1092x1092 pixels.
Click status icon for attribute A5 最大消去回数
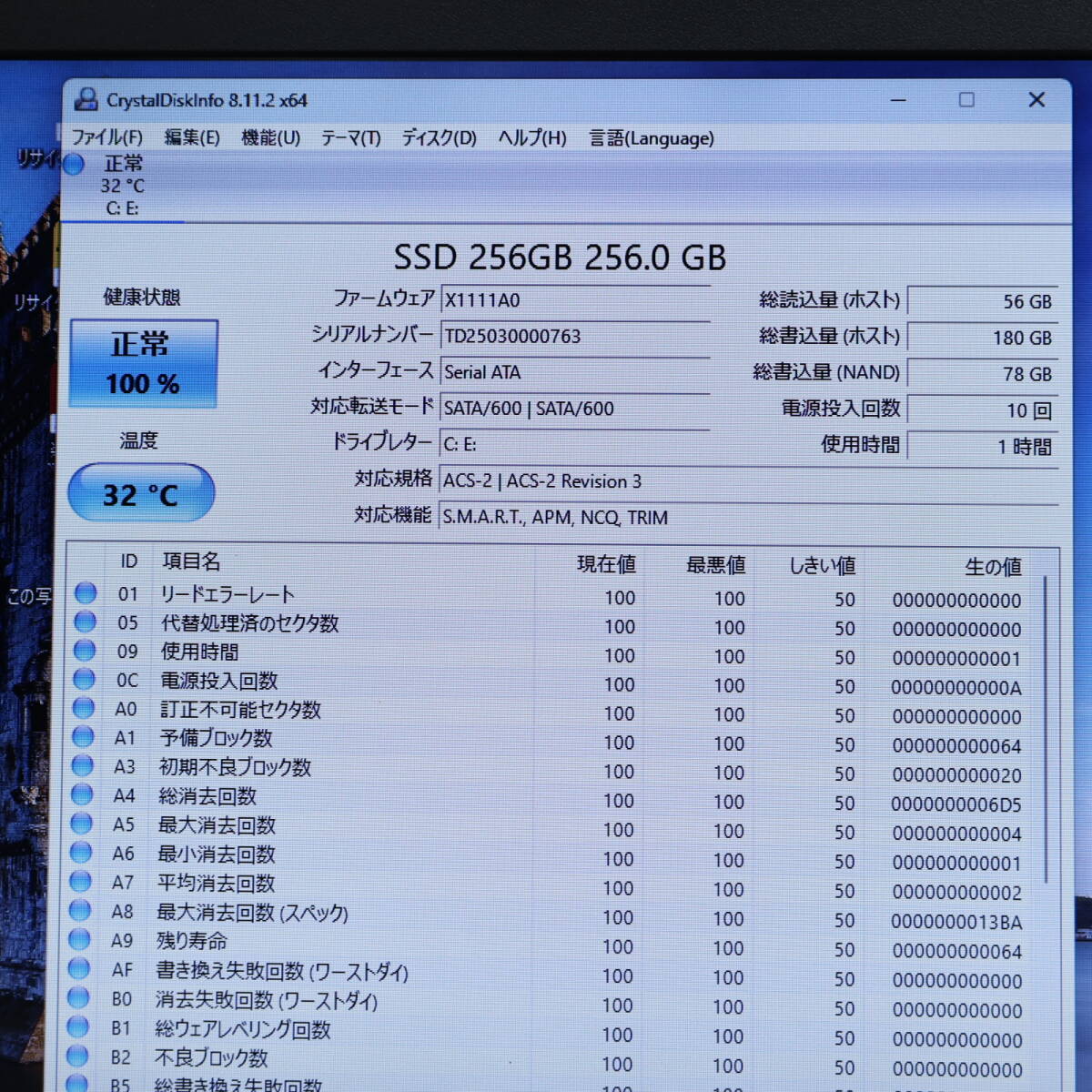82,824
